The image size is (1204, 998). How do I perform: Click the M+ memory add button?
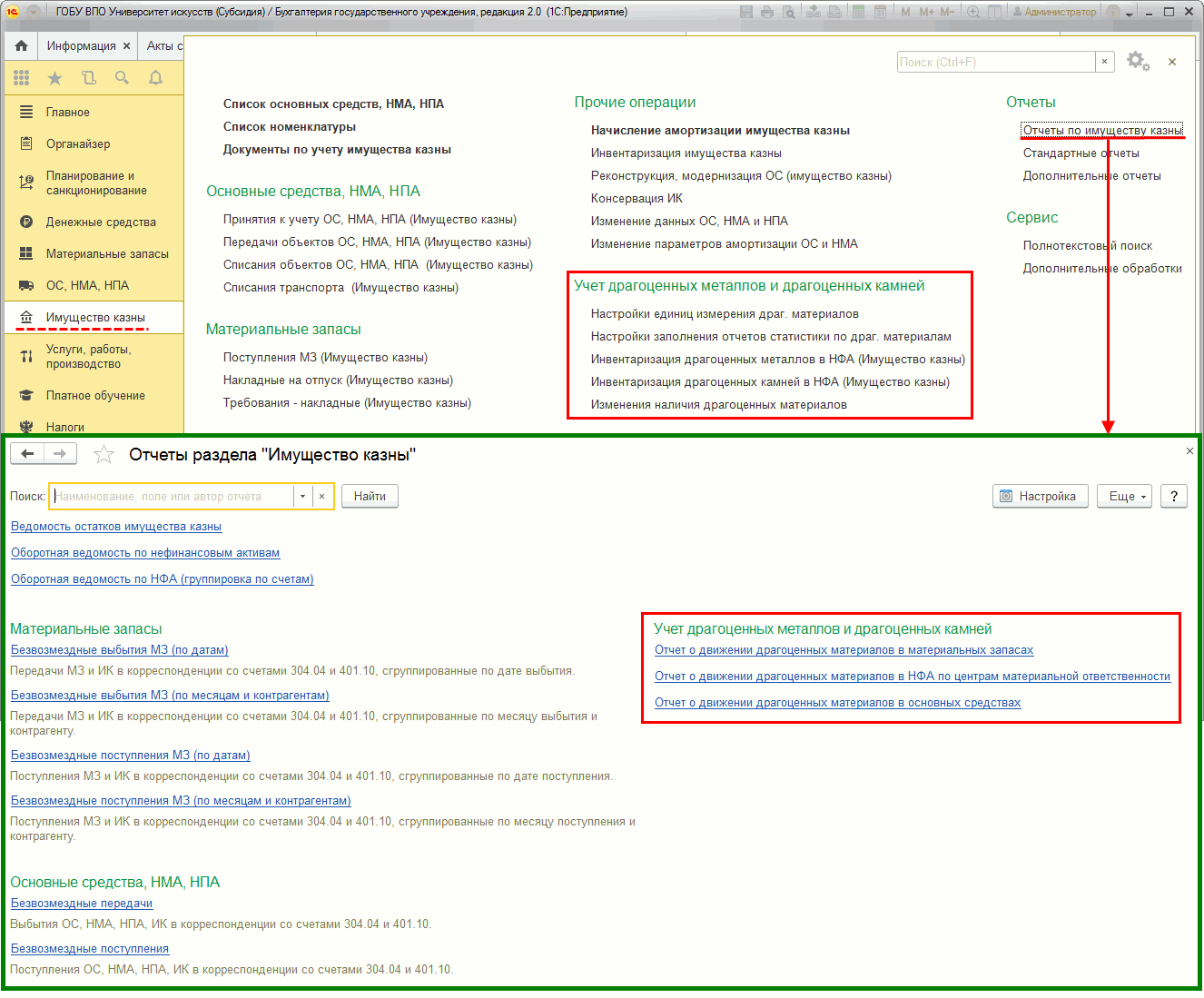click(926, 12)
